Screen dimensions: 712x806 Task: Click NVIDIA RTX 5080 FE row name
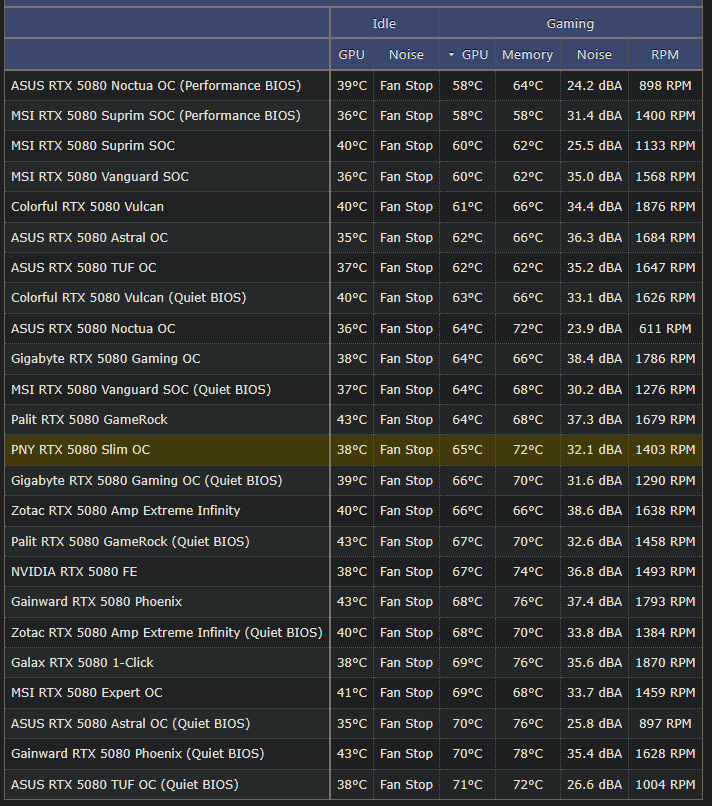pyautogui.click(x=74, y=572)
